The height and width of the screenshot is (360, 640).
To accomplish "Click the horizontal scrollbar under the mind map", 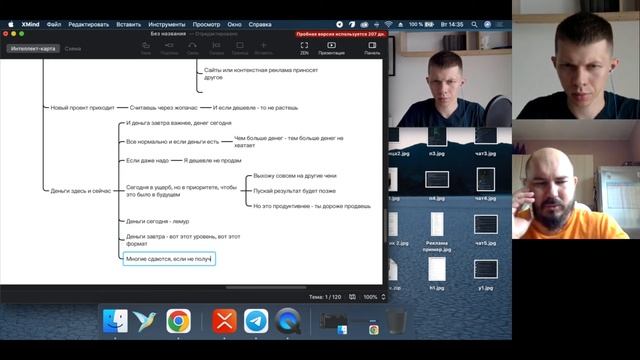I will (266, 287).
